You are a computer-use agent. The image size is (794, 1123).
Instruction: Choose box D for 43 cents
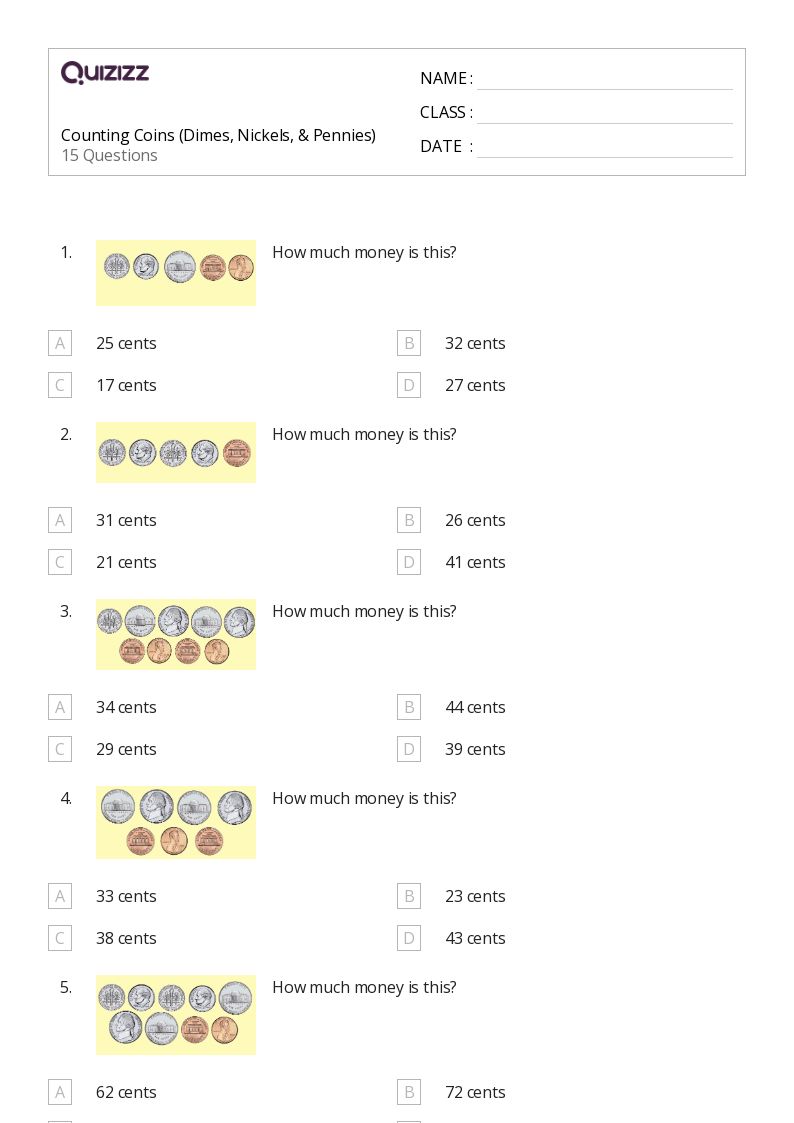409,938
